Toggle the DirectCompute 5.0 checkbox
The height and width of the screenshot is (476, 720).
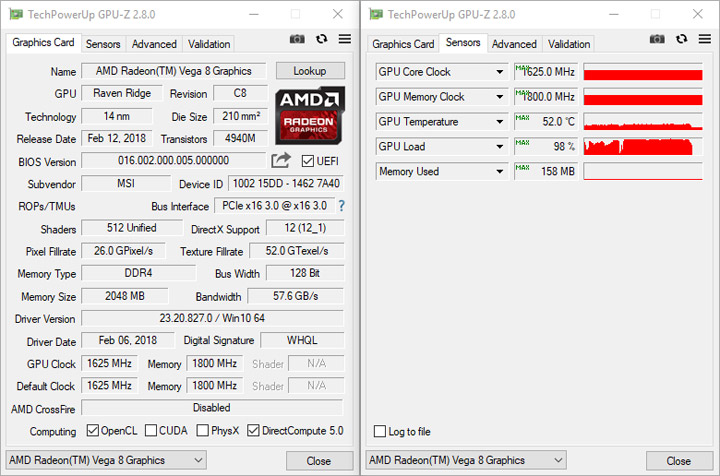253,431
